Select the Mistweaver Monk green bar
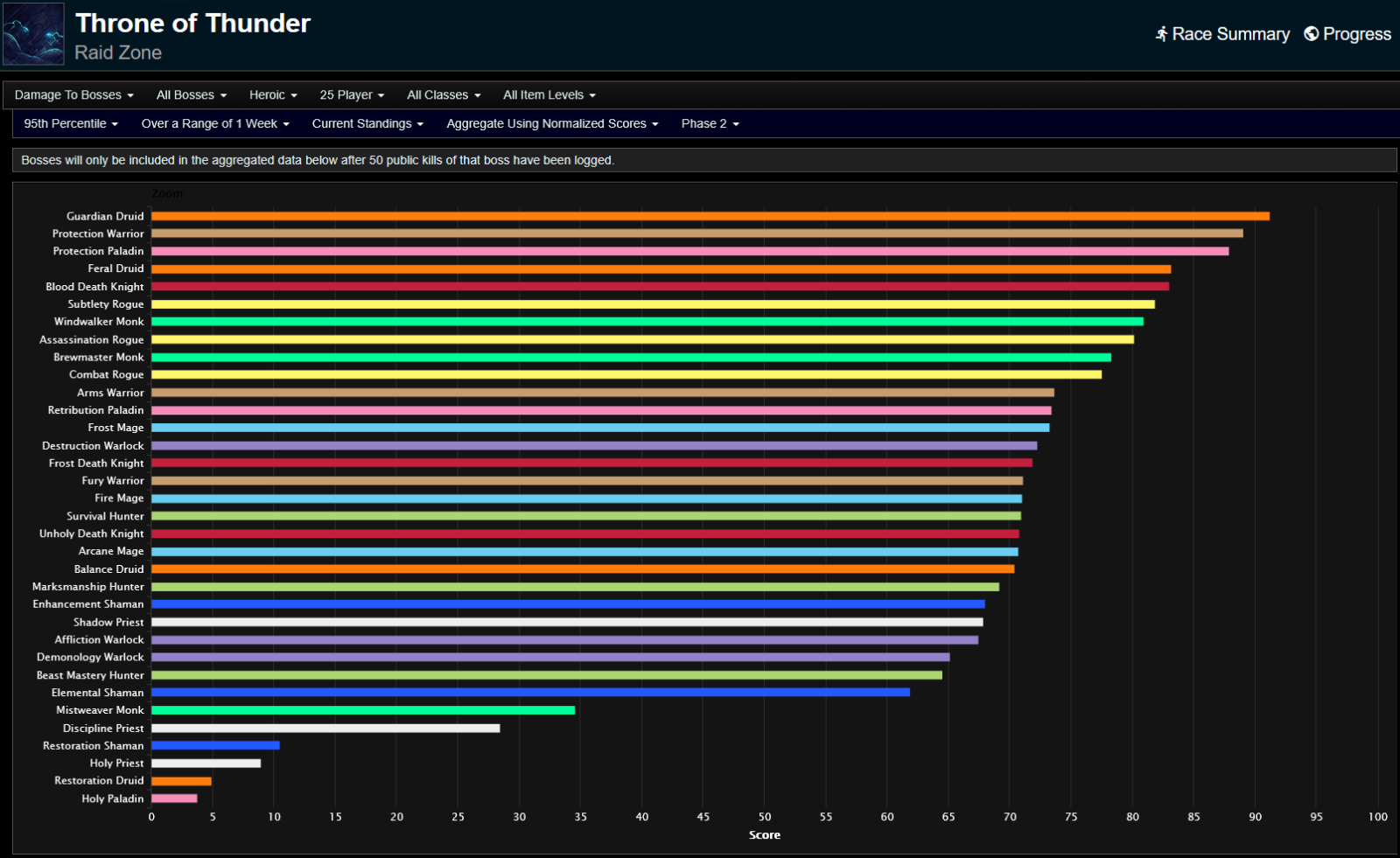1400x858 pixels. [x=362, y=710]
